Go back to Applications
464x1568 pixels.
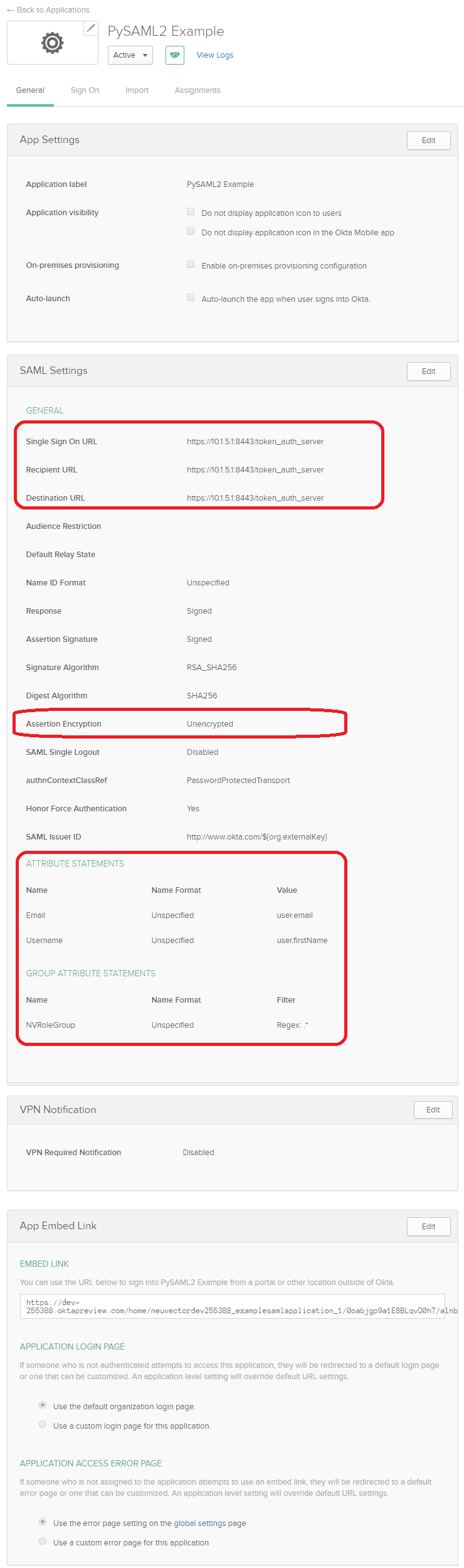(48, 10)
